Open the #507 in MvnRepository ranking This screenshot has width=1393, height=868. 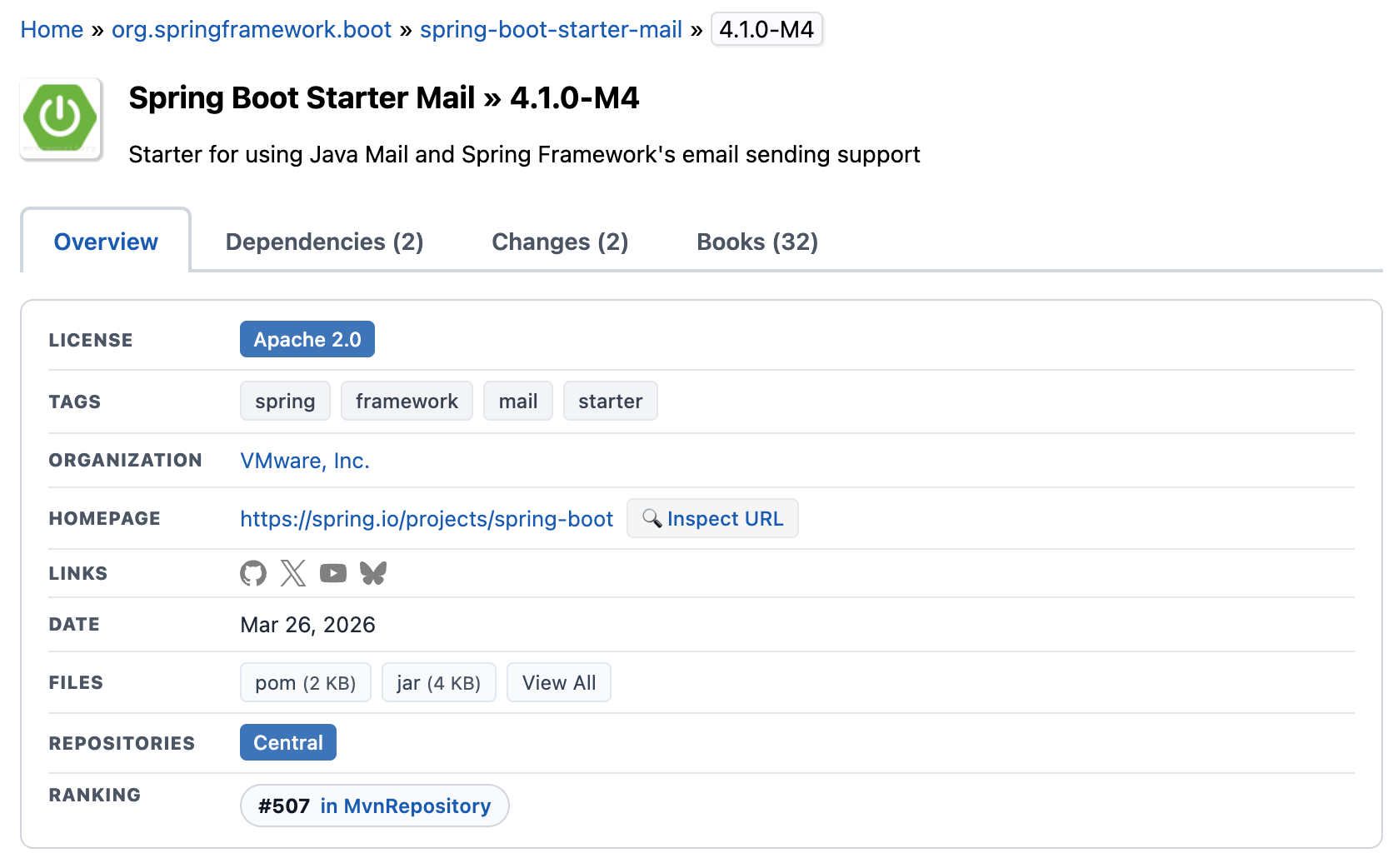coord(375,806)
